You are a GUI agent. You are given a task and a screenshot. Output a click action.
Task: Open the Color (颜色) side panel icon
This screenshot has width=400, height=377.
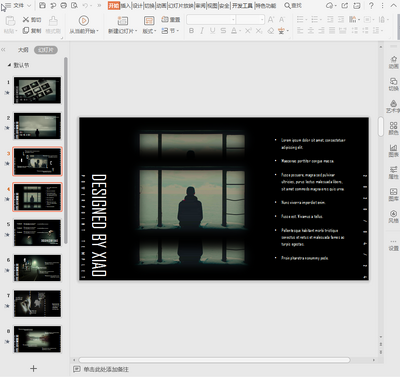pos(393,128)
